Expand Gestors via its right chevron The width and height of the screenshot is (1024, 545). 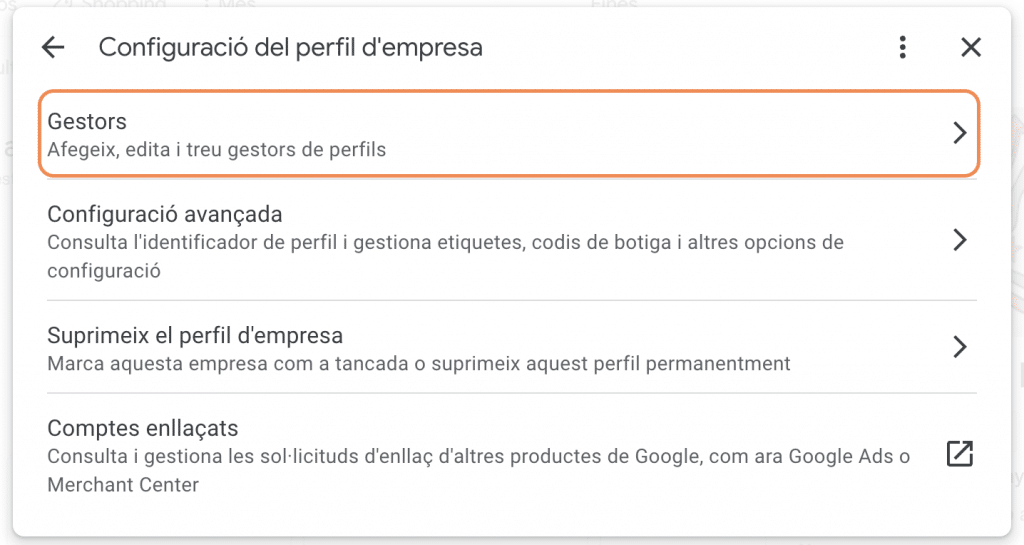click(959, 132)
